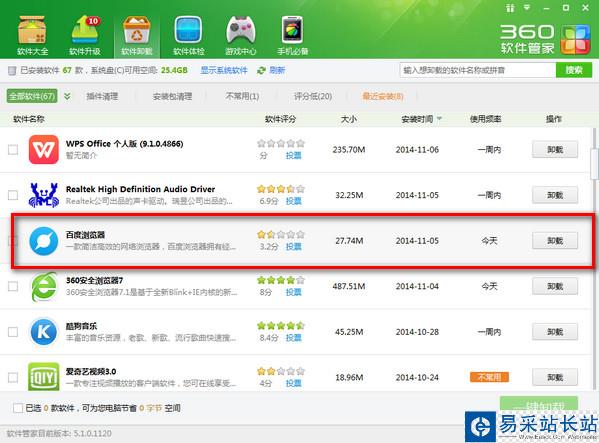The height and width of the screenshot is (443, 599).
Task: Click 投票 link for 爱奇艺视频3.0
Action: 293,383
